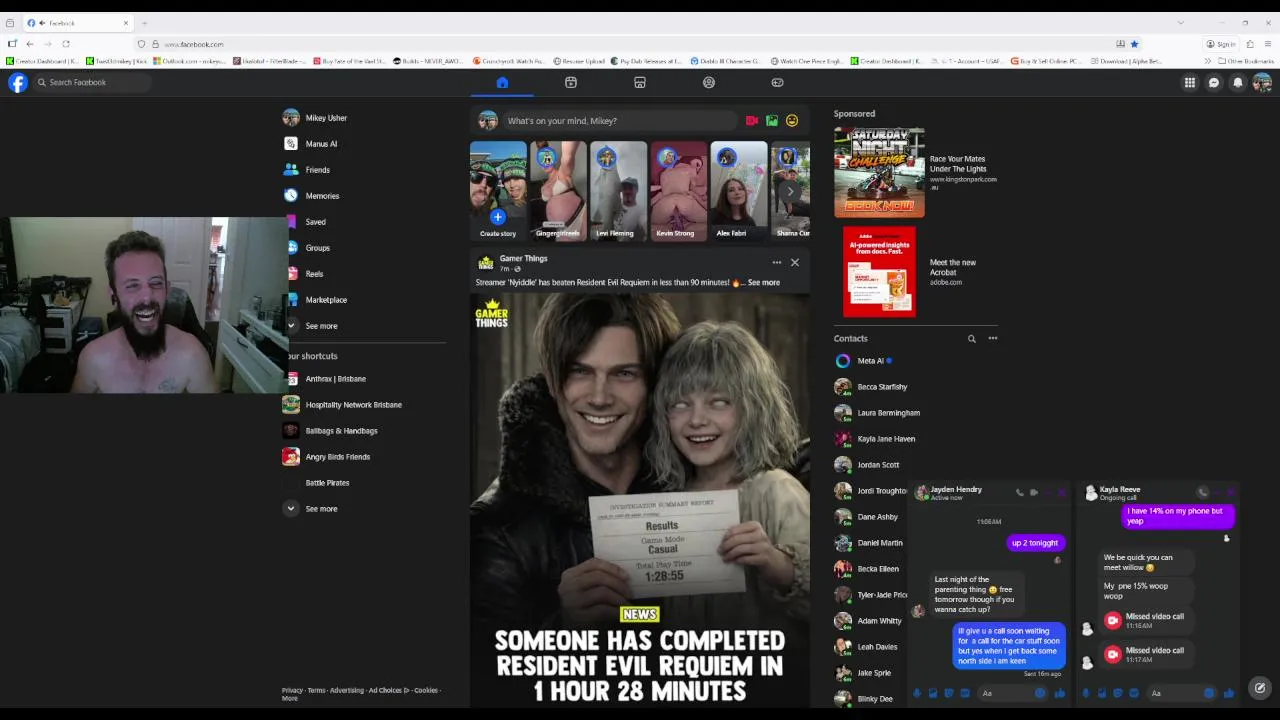Open the emoji picker in the Kayla Reeve chat
Image resolution: width=1280 pixels, height=720 pixels.
tap(1209, 693)
